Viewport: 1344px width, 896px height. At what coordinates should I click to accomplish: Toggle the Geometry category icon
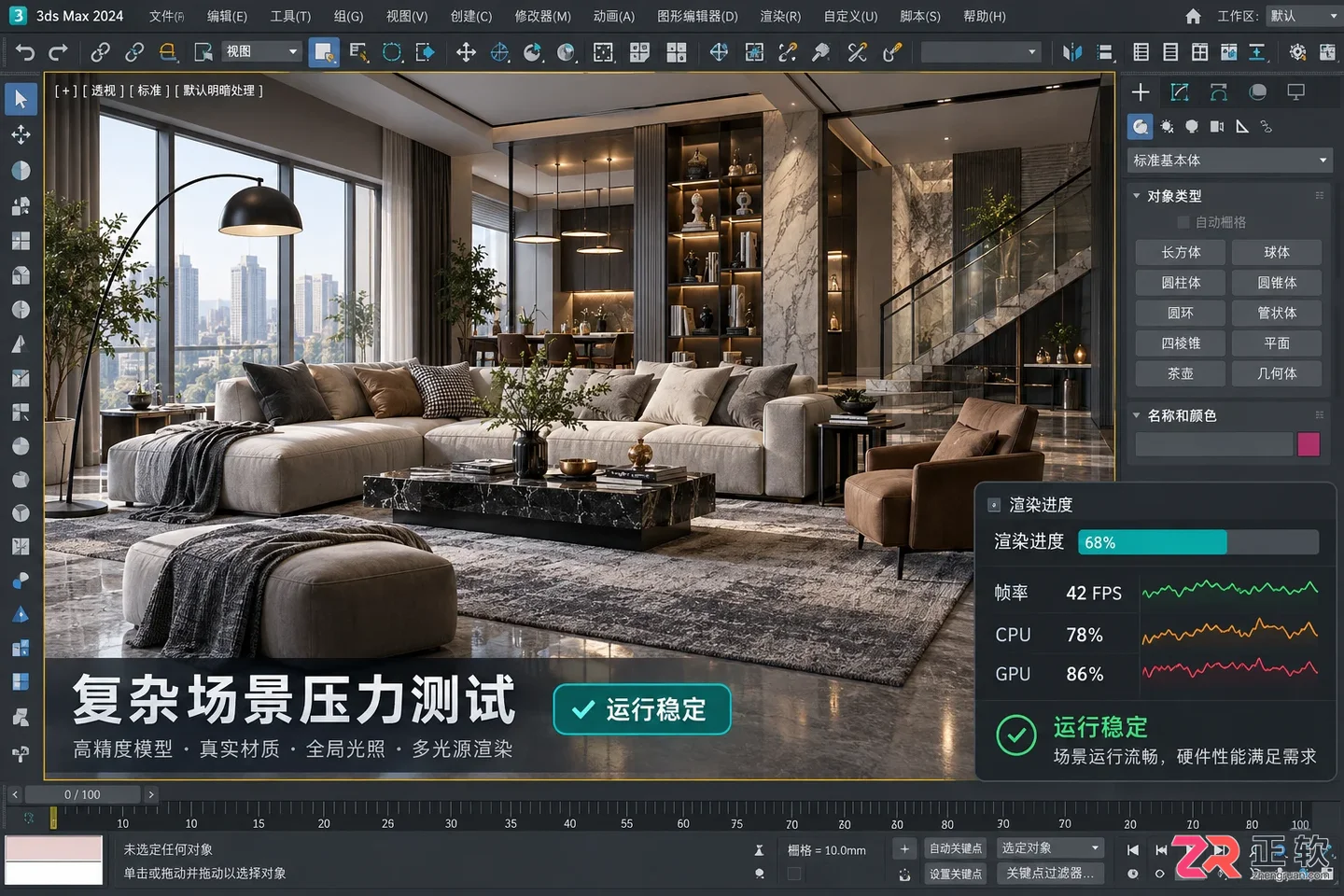[x=1141, y=126]
